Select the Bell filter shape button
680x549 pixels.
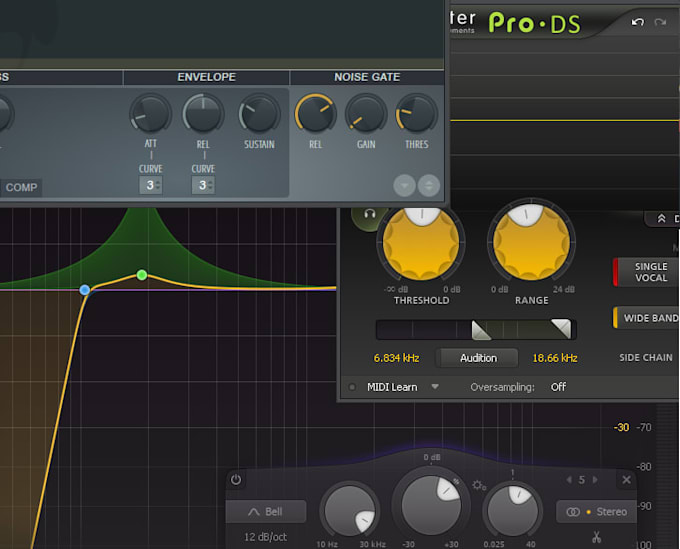(266, 512)
